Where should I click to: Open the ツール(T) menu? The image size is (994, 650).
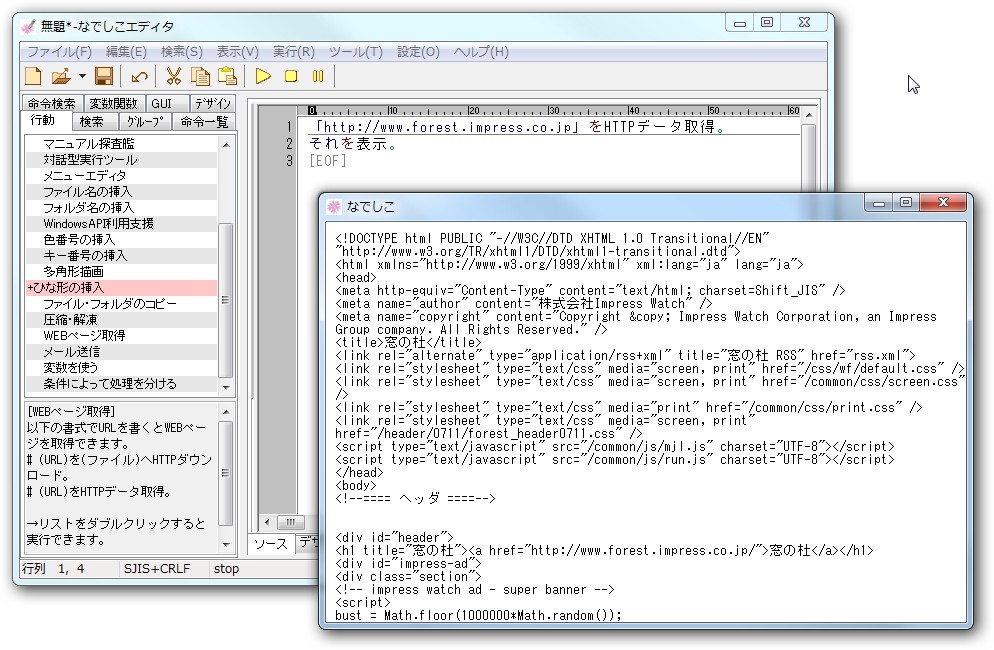coord(356,52)
